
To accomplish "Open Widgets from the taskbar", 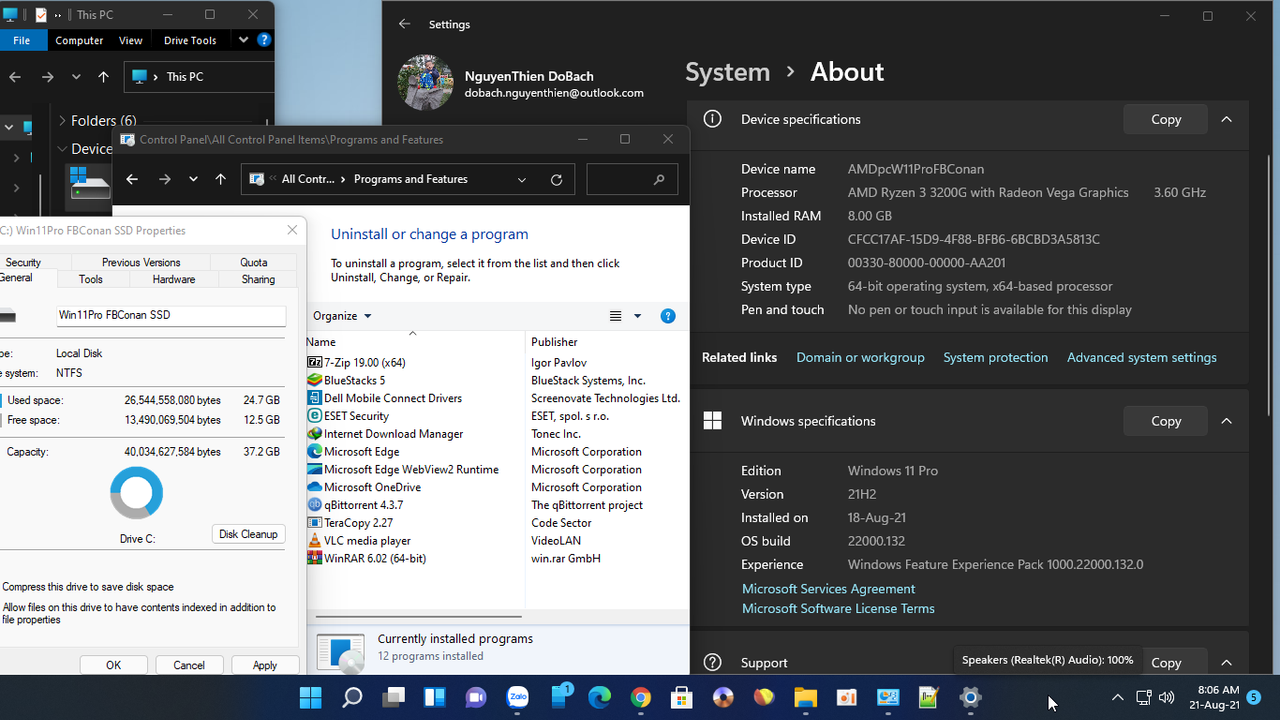I will click(x=435, y=697).
